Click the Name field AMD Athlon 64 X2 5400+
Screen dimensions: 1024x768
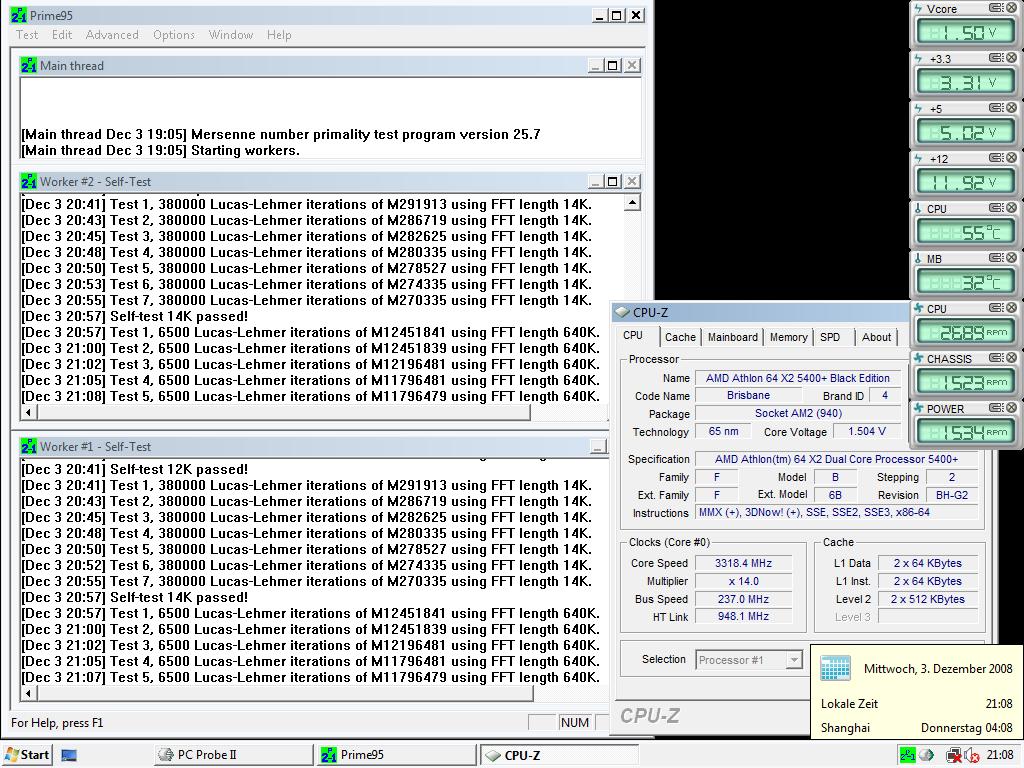point(797,378)
